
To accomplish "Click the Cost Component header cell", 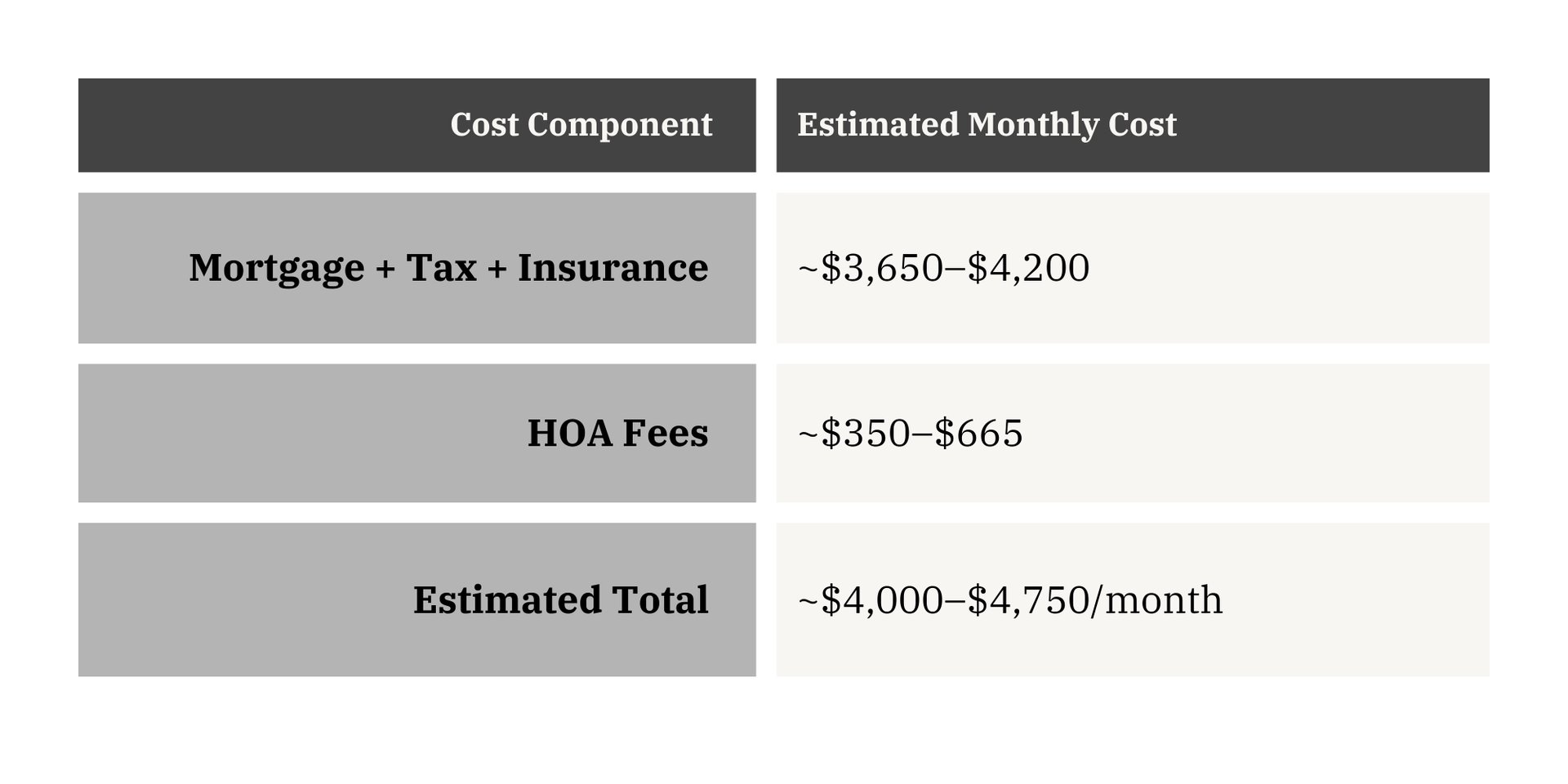I will tap(416, 125).
